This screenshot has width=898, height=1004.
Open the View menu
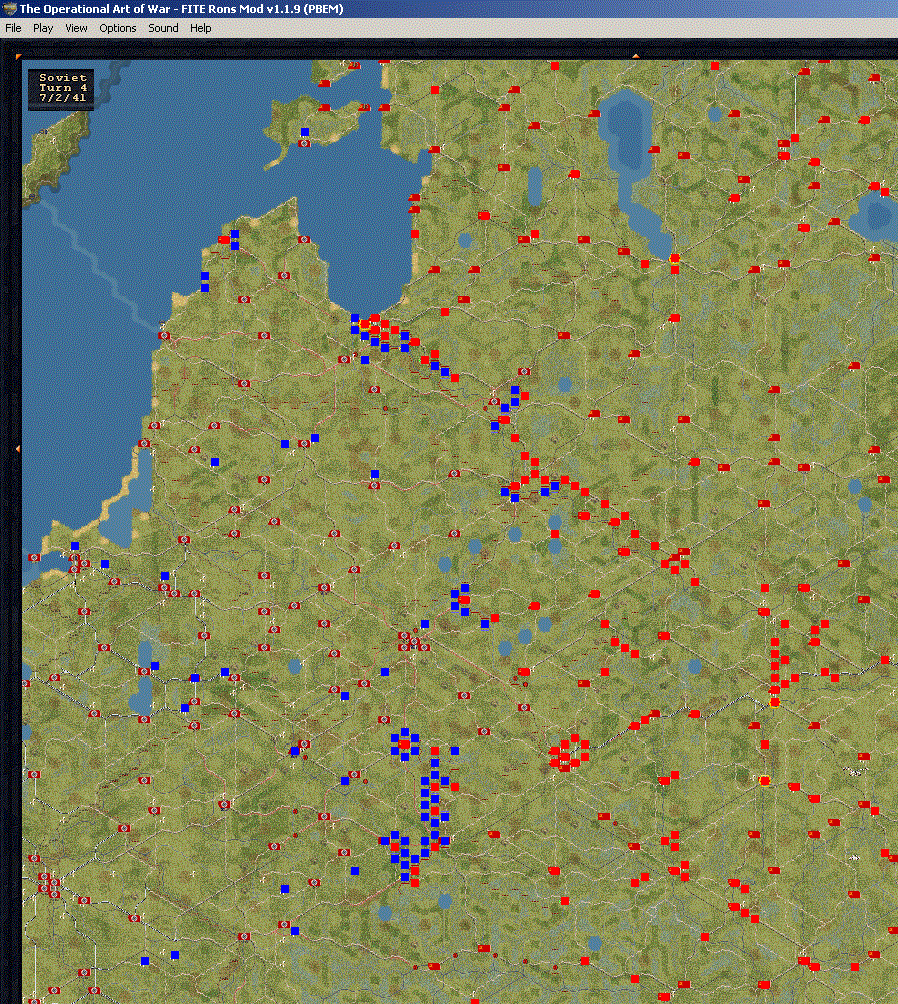(x=76, y=28)
